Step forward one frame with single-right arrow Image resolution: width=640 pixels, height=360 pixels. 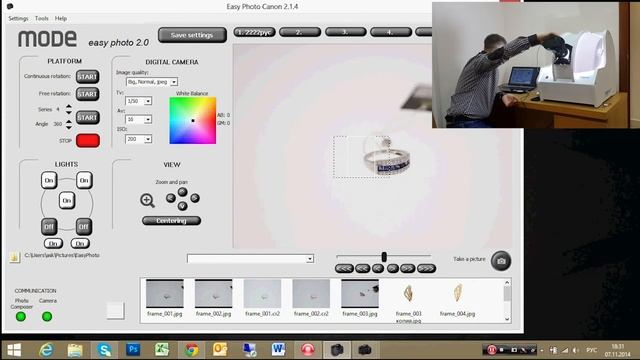[x=393, y=269]
